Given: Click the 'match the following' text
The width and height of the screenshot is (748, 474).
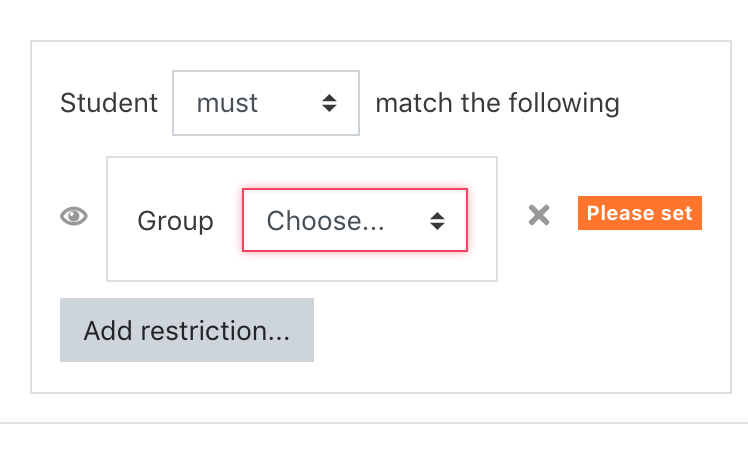Looking at the screenshot, I should point(498,103).
